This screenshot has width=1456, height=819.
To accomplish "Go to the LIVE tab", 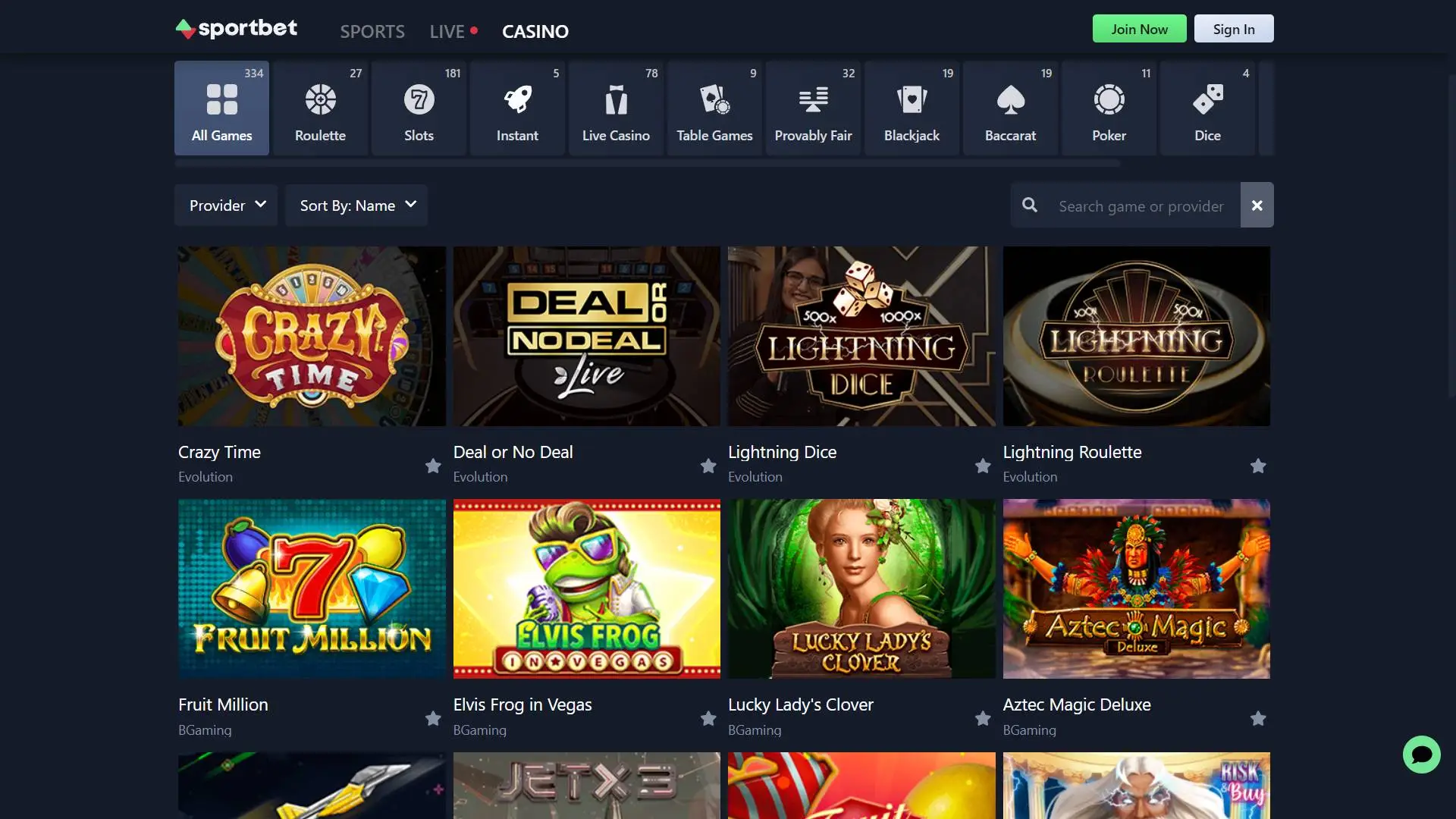I will (453, 31).
